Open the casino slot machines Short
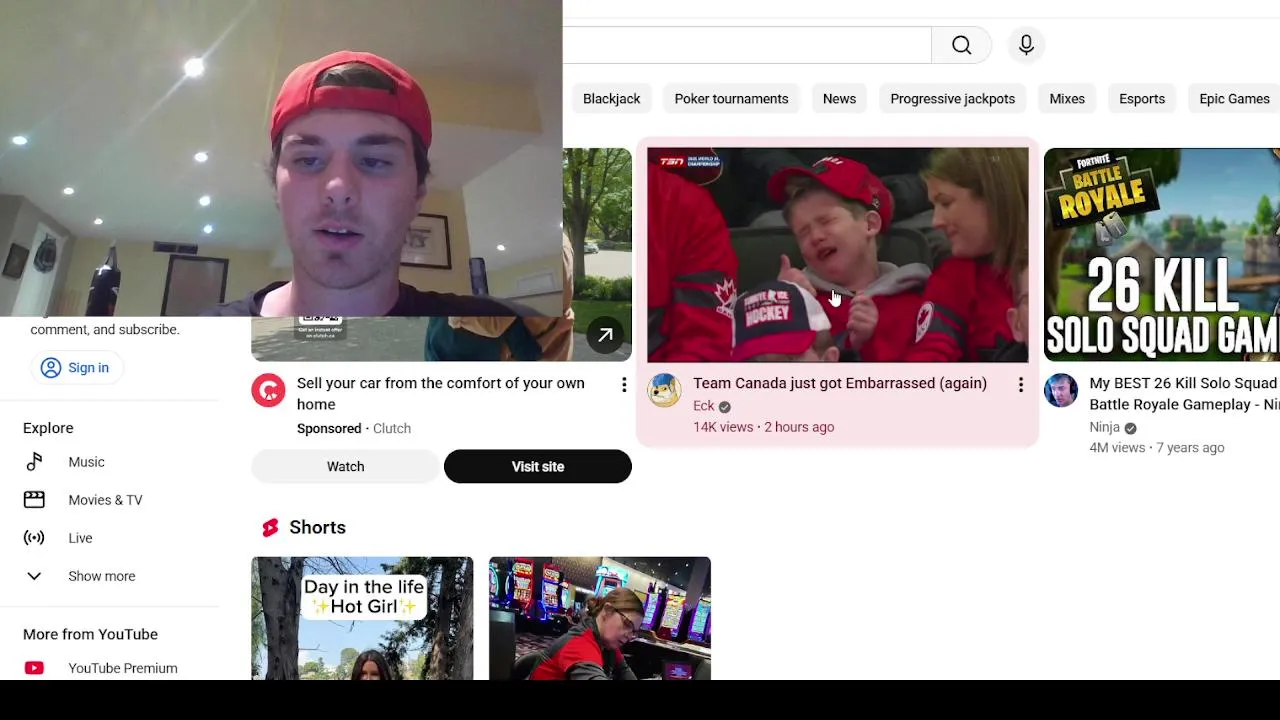This screenshot has height=720, width=1280. (600, 618)
